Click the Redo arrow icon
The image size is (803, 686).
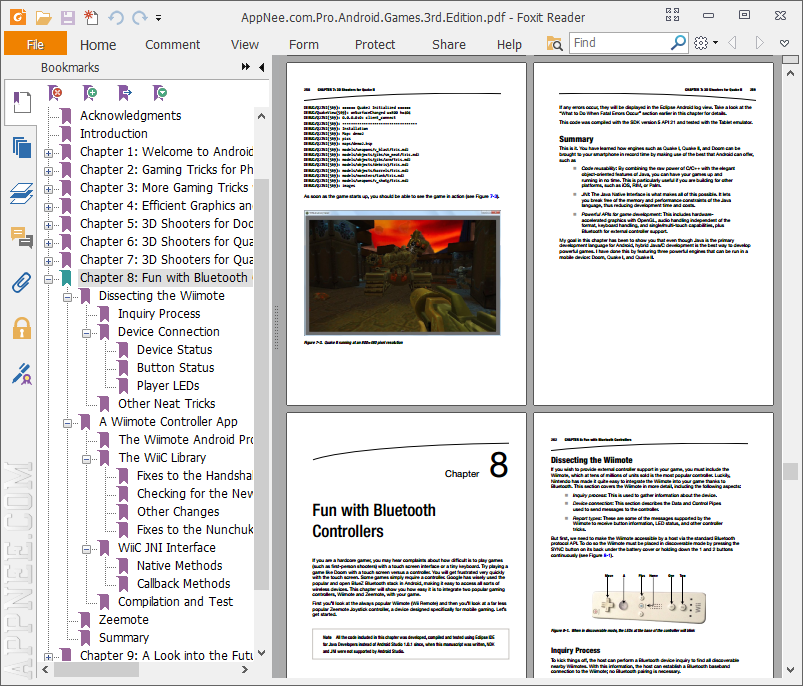click(139, 18)
